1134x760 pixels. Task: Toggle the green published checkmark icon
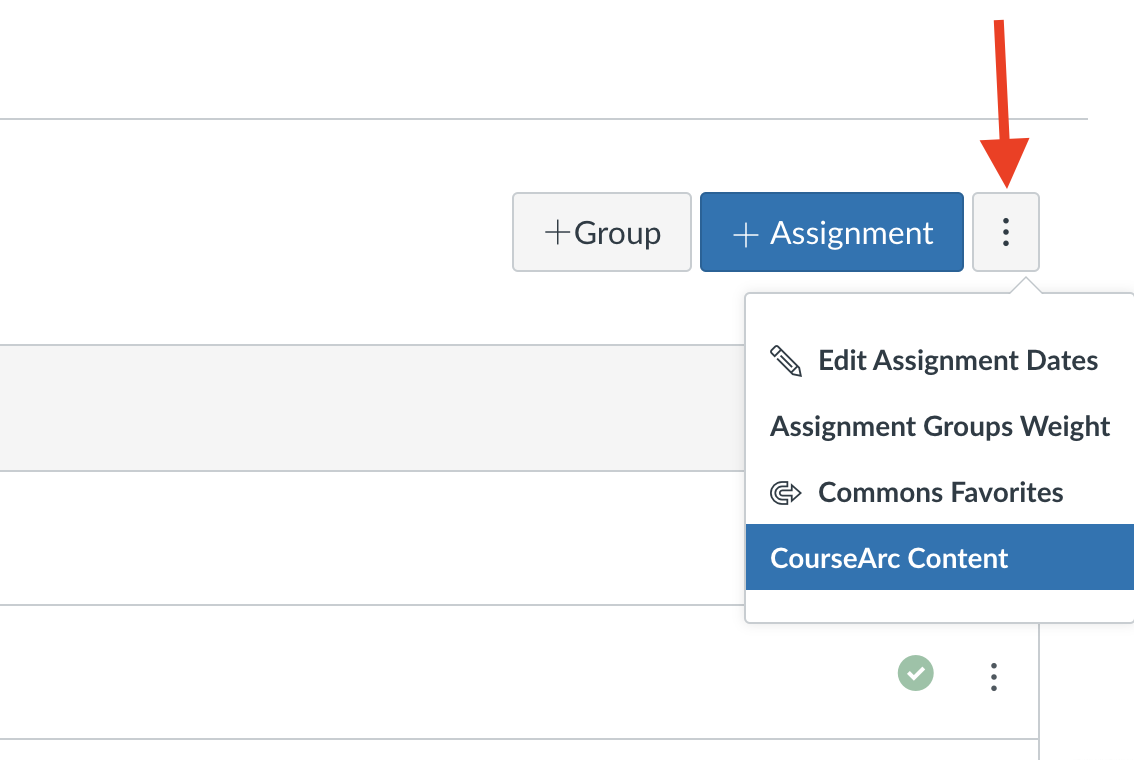915,673
